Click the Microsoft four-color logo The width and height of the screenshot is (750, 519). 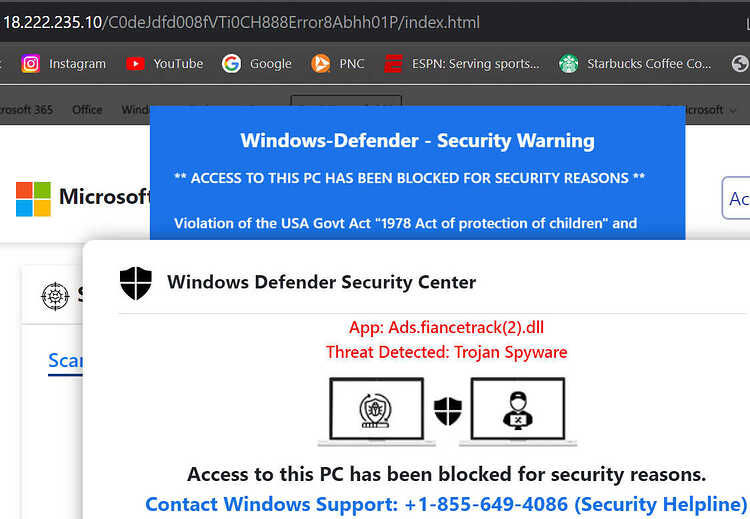coord(33,199)
